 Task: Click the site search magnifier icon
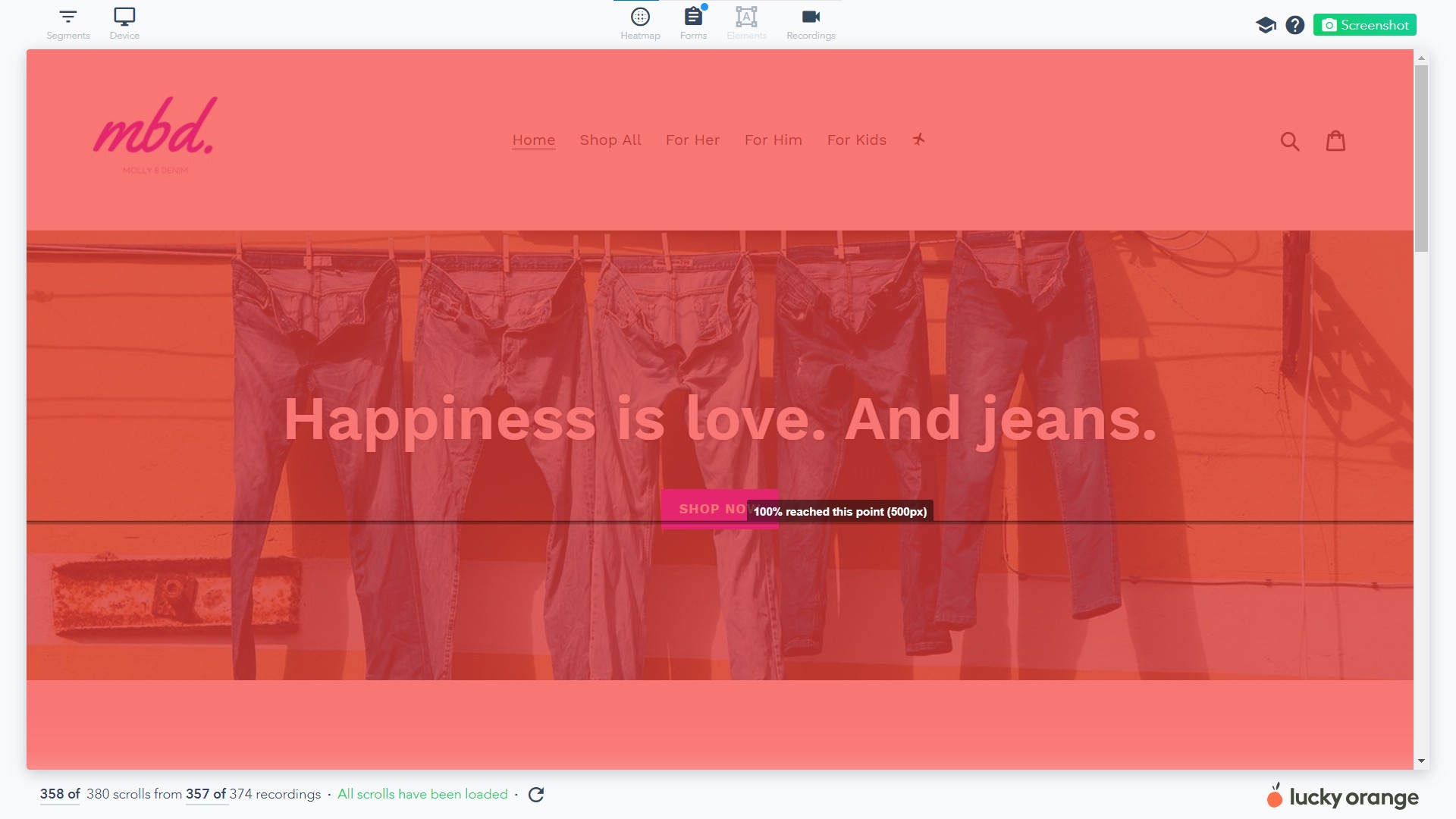pyautogui.click(x=1289, y=141)
